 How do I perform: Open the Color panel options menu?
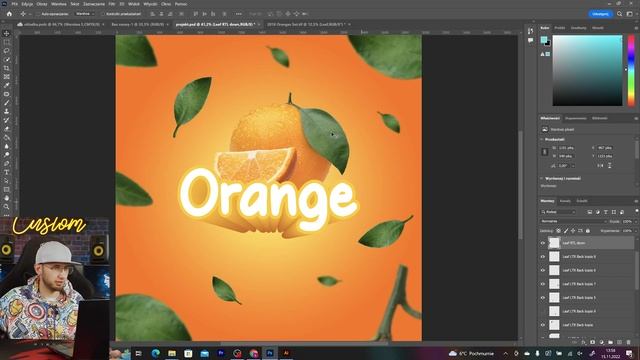tap(636, 28)
